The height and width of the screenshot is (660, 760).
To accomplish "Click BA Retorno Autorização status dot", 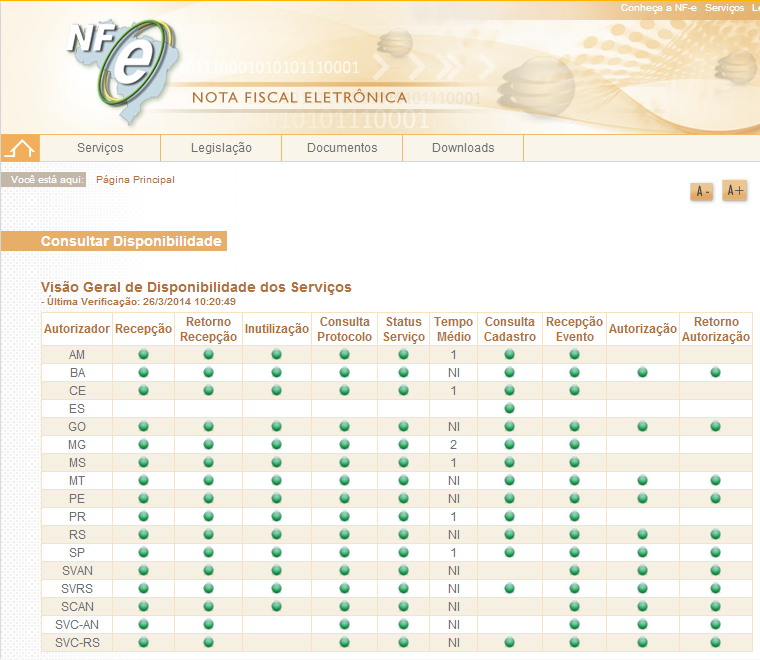I will (x=716, y=372).
